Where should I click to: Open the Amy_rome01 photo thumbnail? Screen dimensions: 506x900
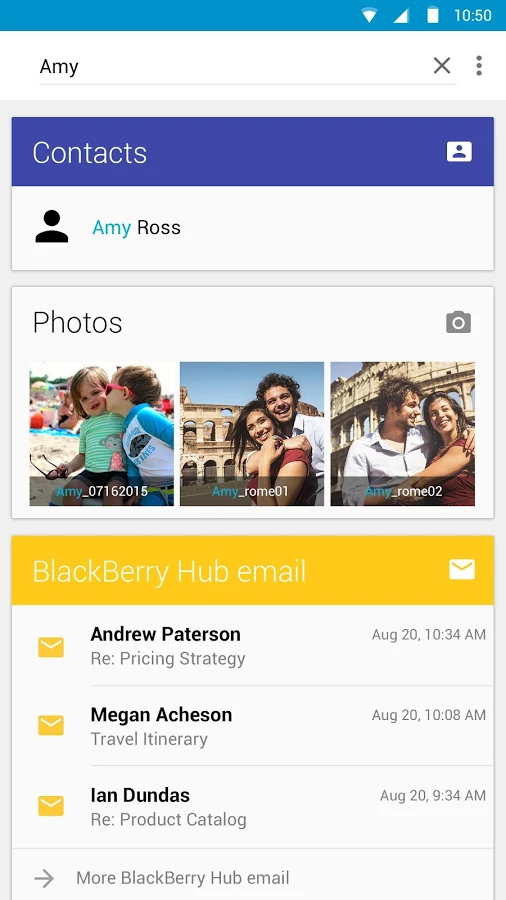click(x=252, y=433)
